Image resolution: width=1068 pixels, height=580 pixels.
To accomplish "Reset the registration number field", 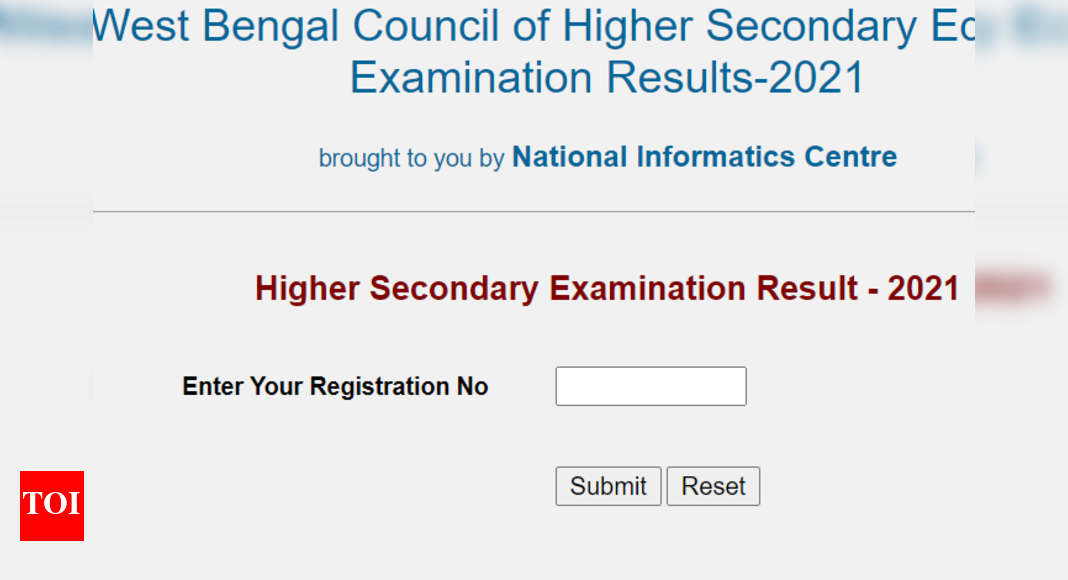I will click(x=713, y=486).
